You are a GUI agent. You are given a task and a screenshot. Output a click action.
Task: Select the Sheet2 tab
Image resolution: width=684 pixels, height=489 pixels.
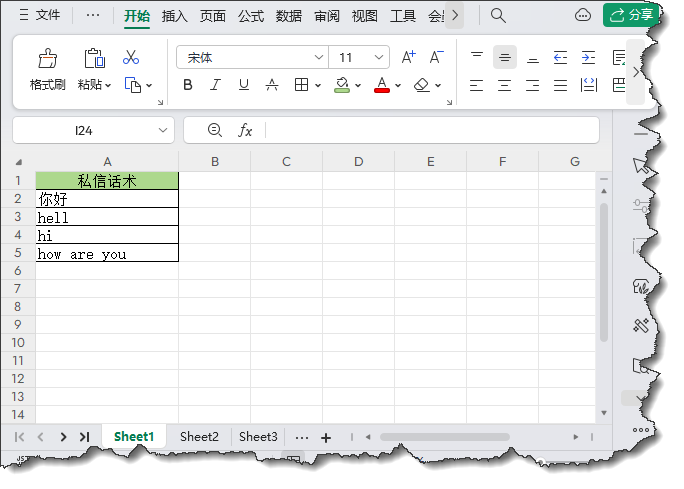coord(199,436)
